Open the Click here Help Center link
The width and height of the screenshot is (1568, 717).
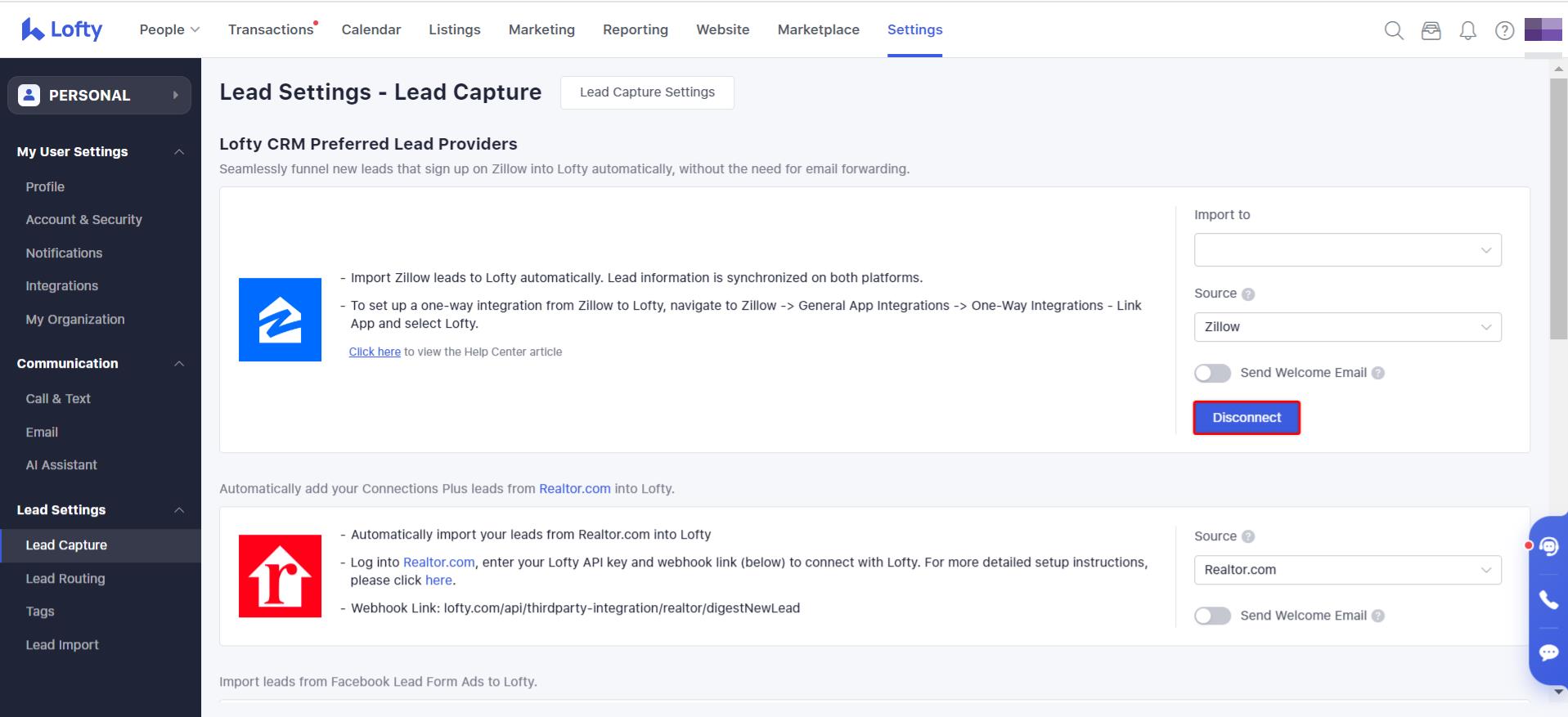pyautogui.click(x=375, y=352)
